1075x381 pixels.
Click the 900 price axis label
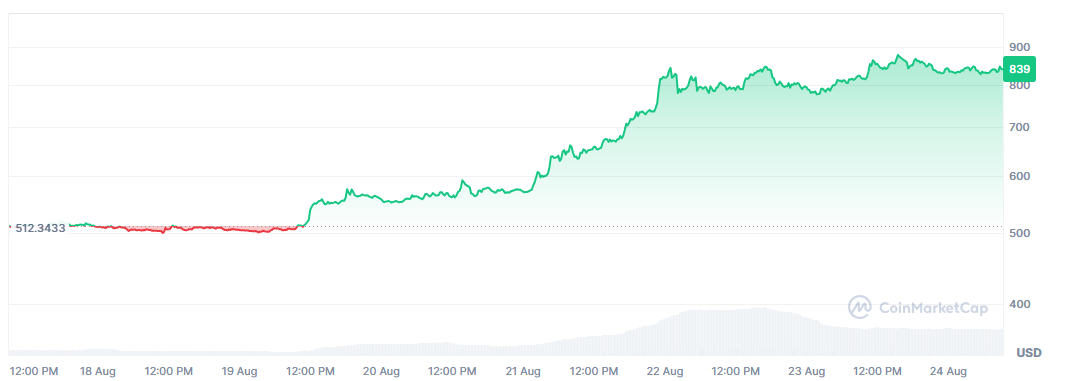(x=1020, y=47)
